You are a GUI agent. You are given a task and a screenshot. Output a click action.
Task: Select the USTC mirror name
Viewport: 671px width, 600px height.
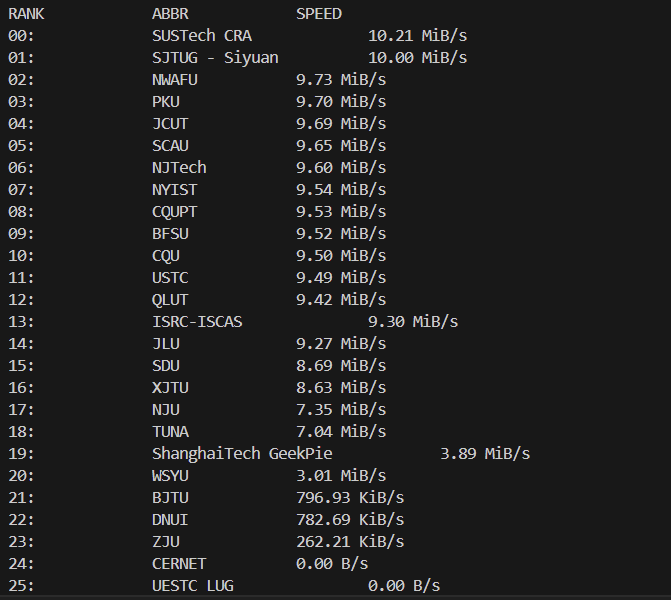tap(170, 278)
